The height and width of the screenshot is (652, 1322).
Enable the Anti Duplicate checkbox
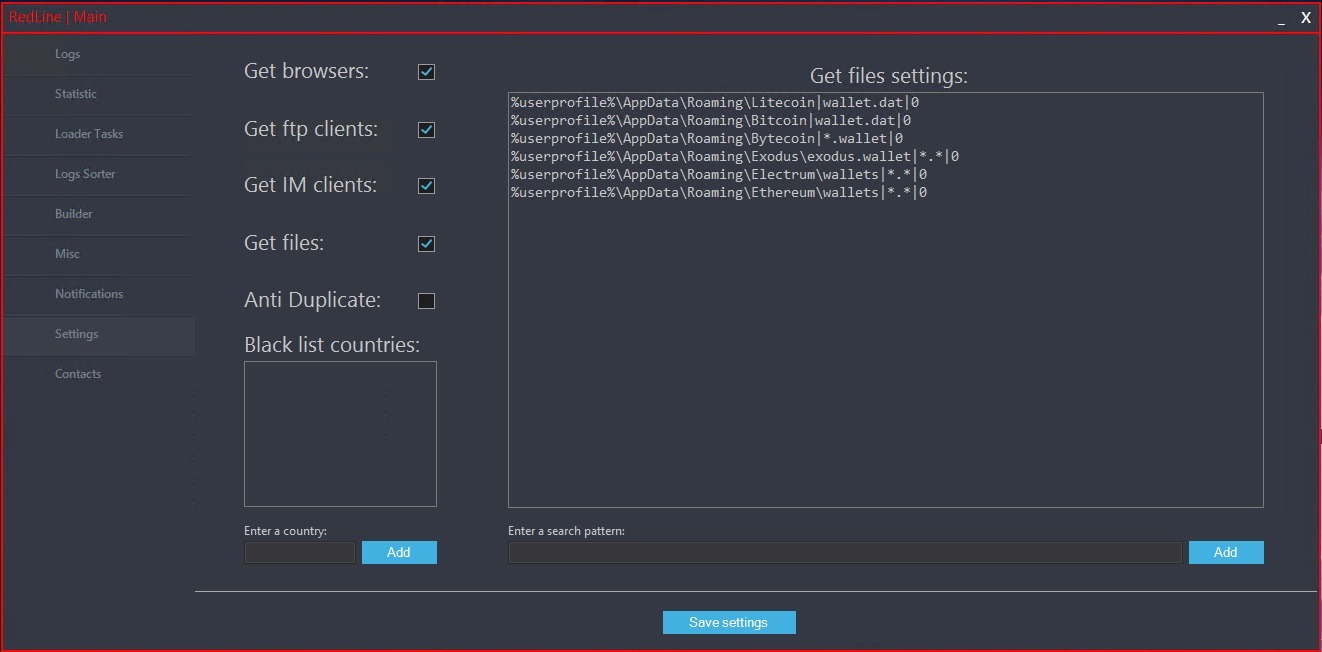(x=426, y=301)
